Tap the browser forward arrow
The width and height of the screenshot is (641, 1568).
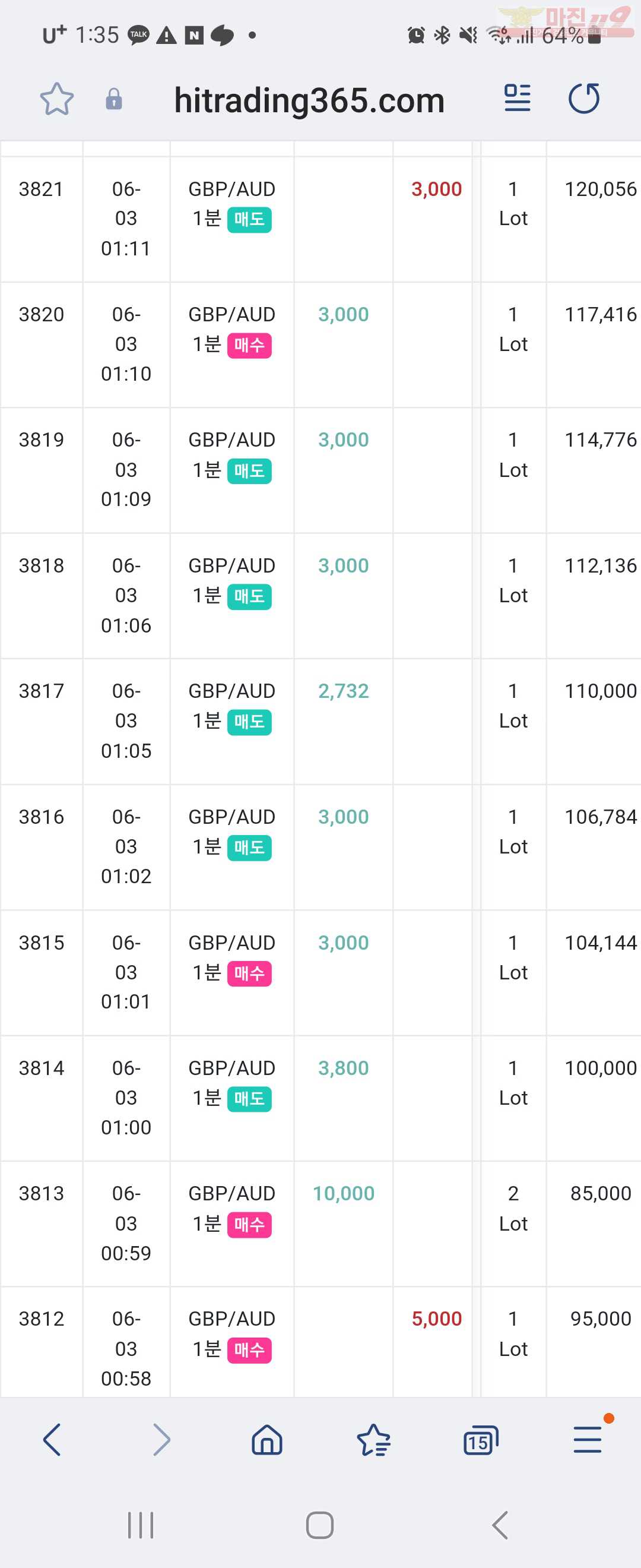[x=161, y=1440]
